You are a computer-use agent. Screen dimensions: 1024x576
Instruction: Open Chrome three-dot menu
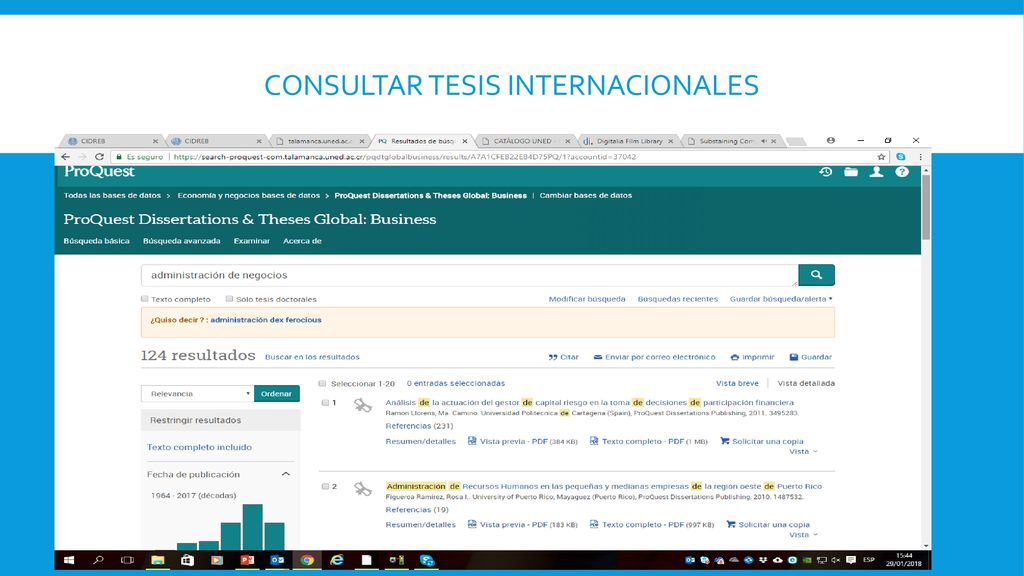920,157
